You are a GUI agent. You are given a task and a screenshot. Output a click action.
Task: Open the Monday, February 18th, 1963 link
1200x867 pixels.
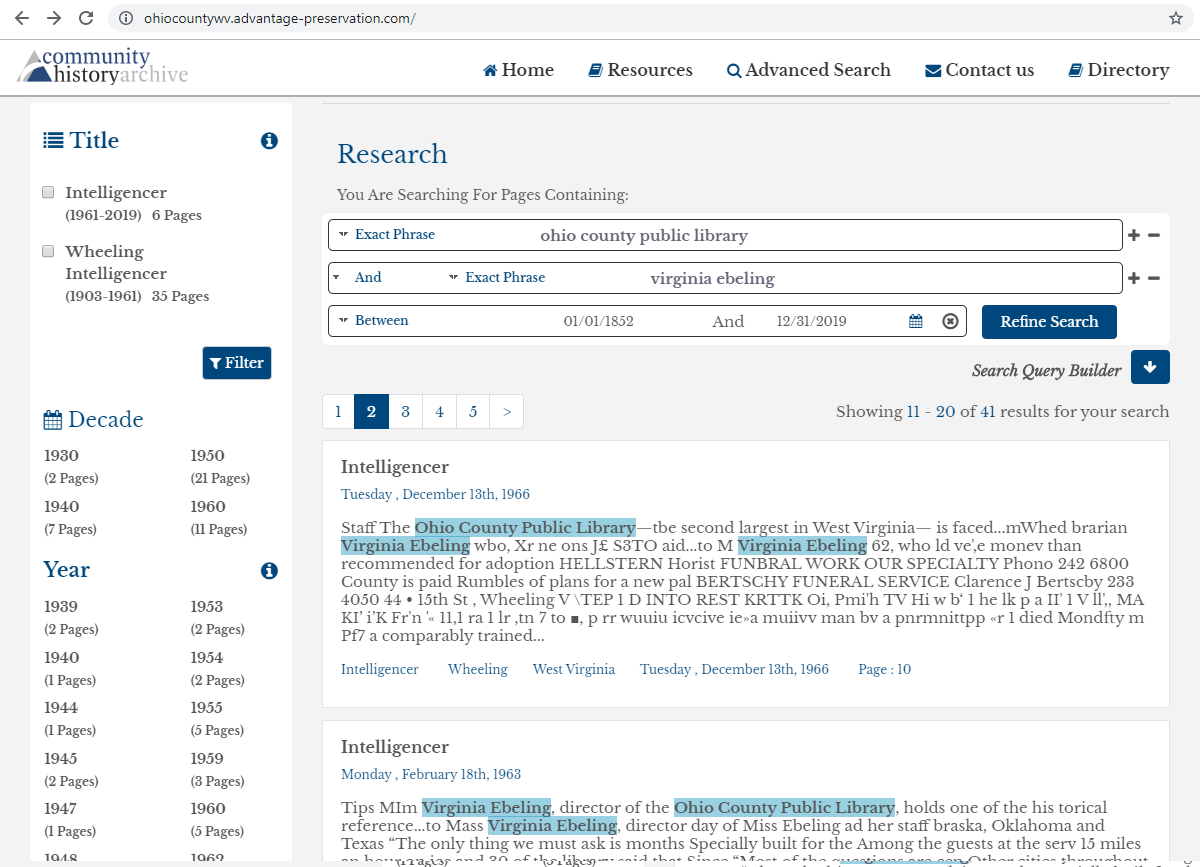(431, 774)
